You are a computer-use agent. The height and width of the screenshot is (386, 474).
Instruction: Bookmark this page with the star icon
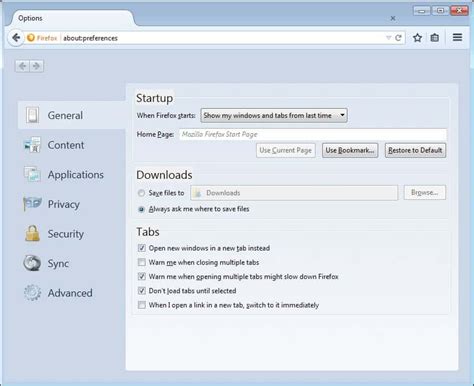coord(417,38)
